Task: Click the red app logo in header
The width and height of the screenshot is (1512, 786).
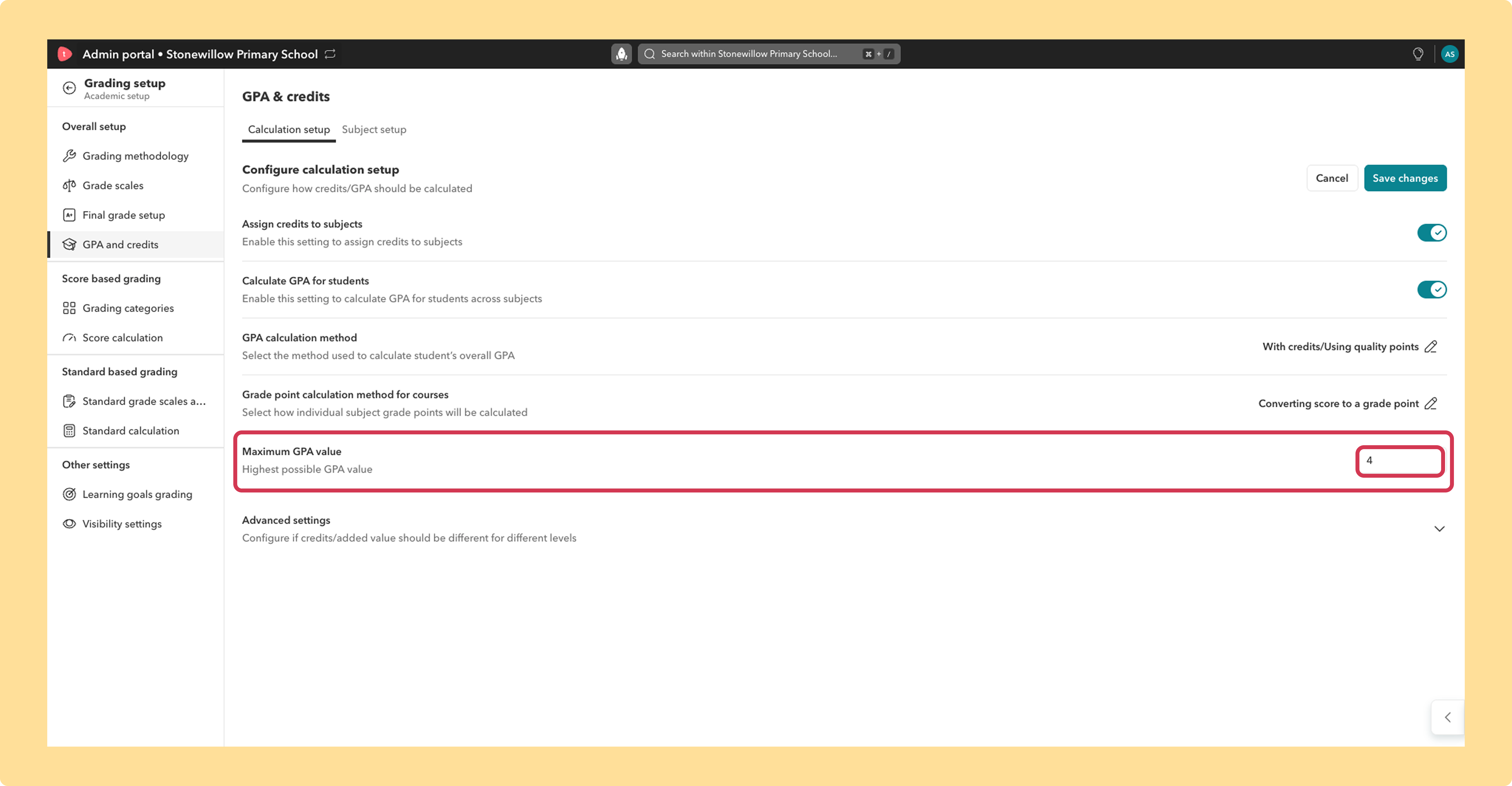Action: coord(64,54)
